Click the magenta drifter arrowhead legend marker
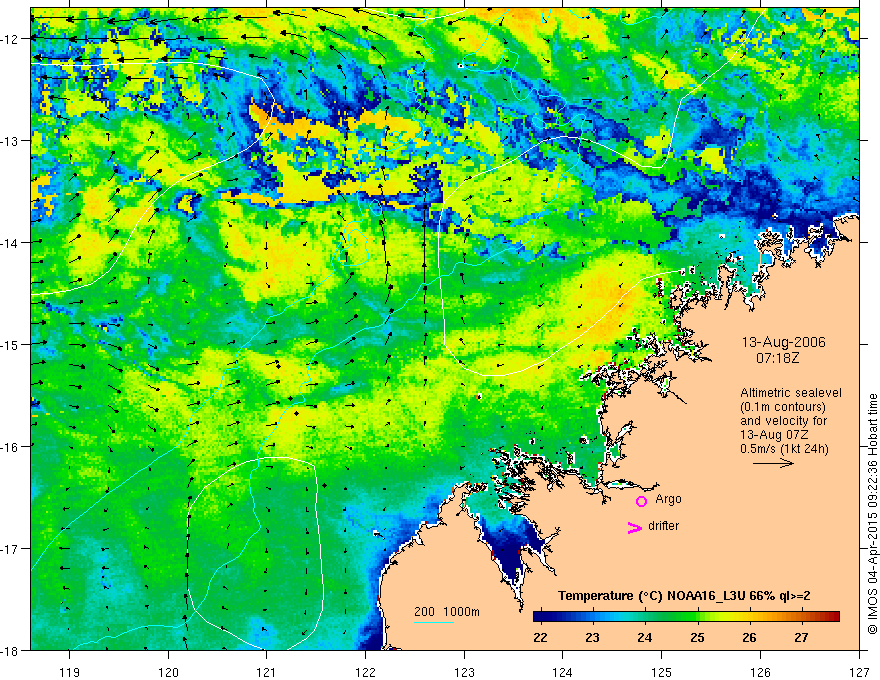Viewport: 880px width, 680px height. 634,528
